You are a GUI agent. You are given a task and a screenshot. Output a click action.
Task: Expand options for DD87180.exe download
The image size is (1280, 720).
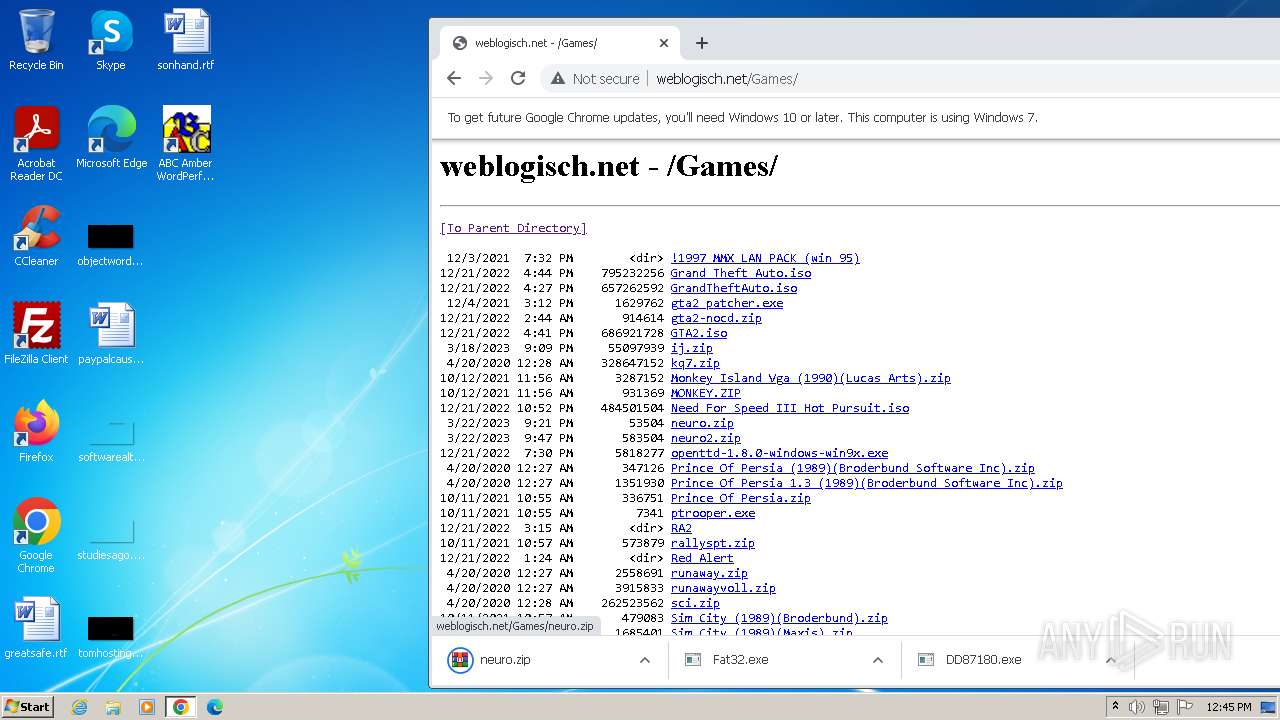coord(1110,660)
